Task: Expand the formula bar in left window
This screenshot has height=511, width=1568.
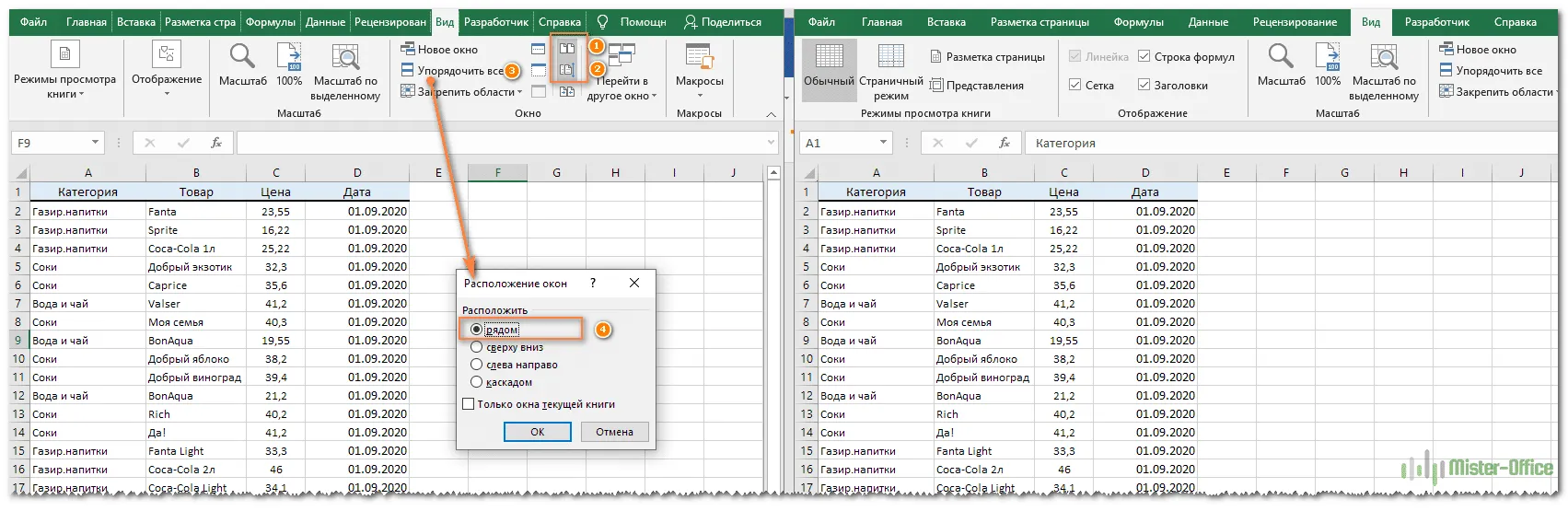Action: click(x=772, y=143)
